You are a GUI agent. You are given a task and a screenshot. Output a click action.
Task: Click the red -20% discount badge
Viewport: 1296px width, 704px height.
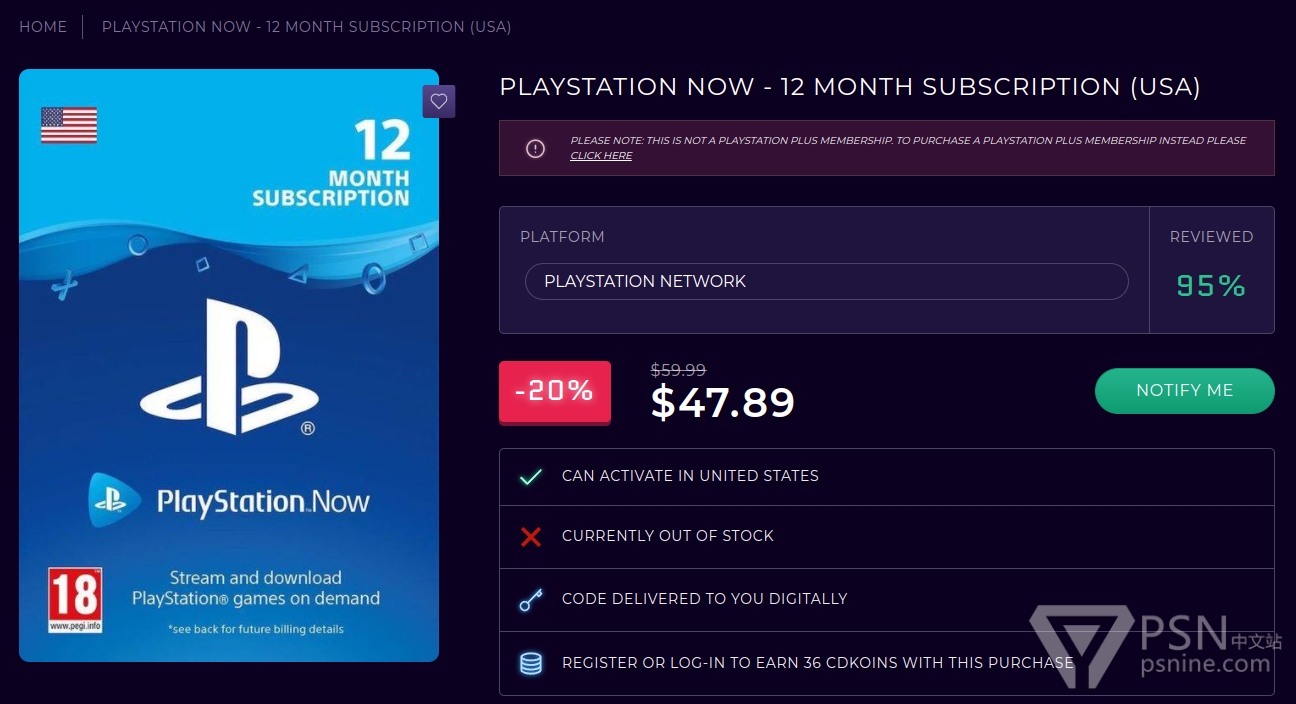click(555, 391)
